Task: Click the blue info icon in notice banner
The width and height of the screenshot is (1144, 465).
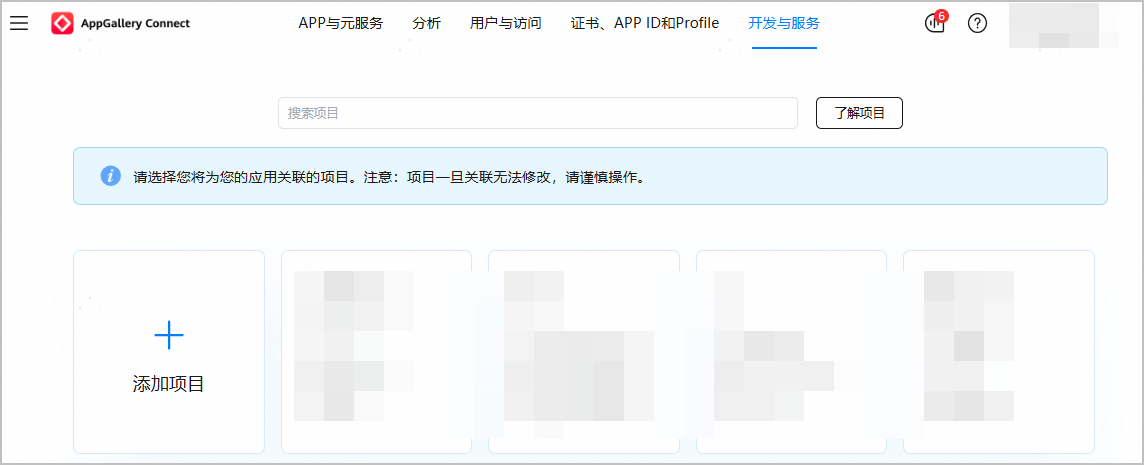Action: [110, 176]
